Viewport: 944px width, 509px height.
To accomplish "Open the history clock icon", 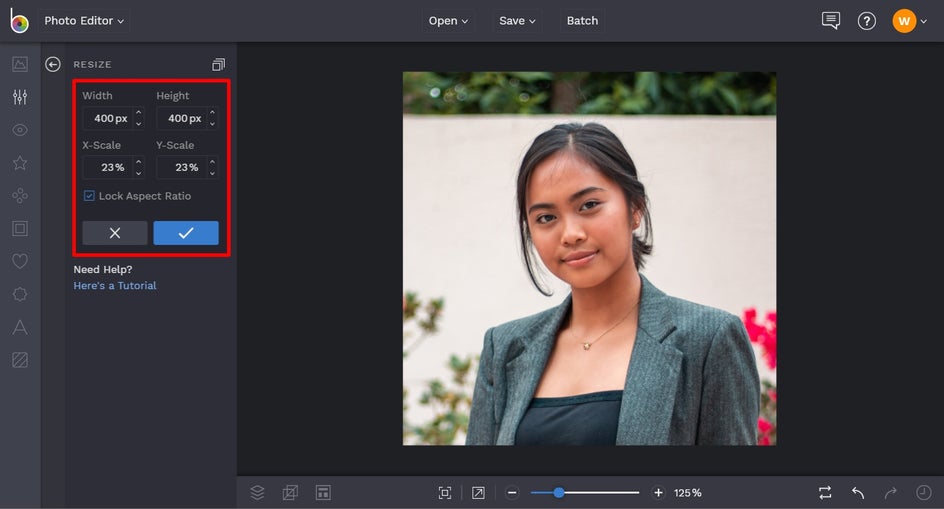I will click(x=924, y=493).
